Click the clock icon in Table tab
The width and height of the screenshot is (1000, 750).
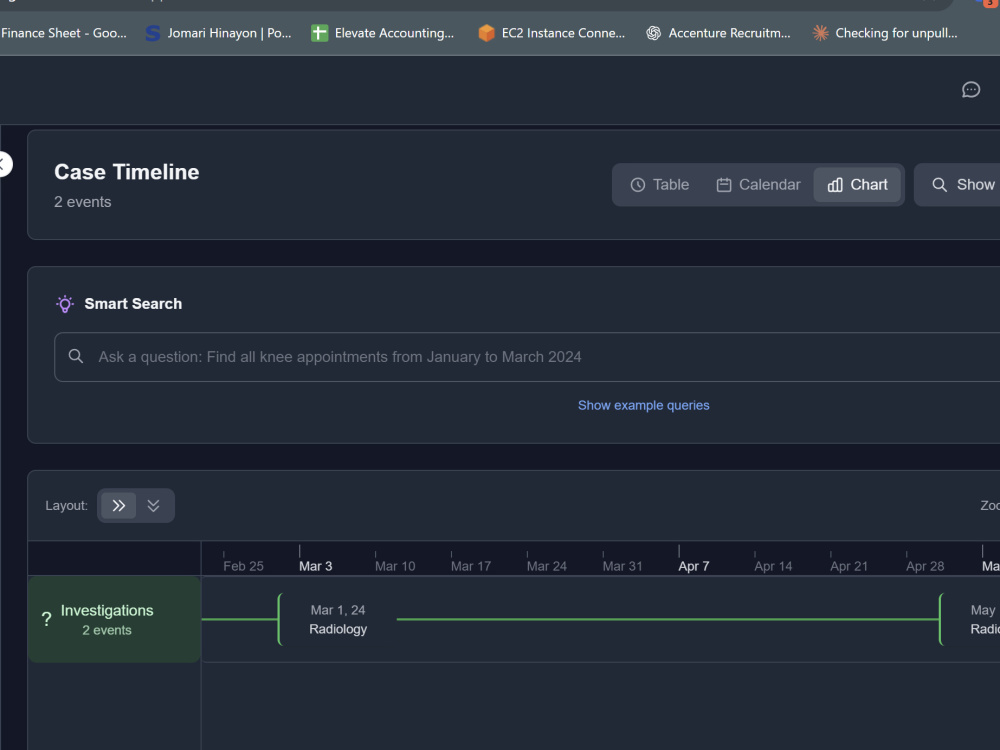pyautogui.click(x=638, y=185)
